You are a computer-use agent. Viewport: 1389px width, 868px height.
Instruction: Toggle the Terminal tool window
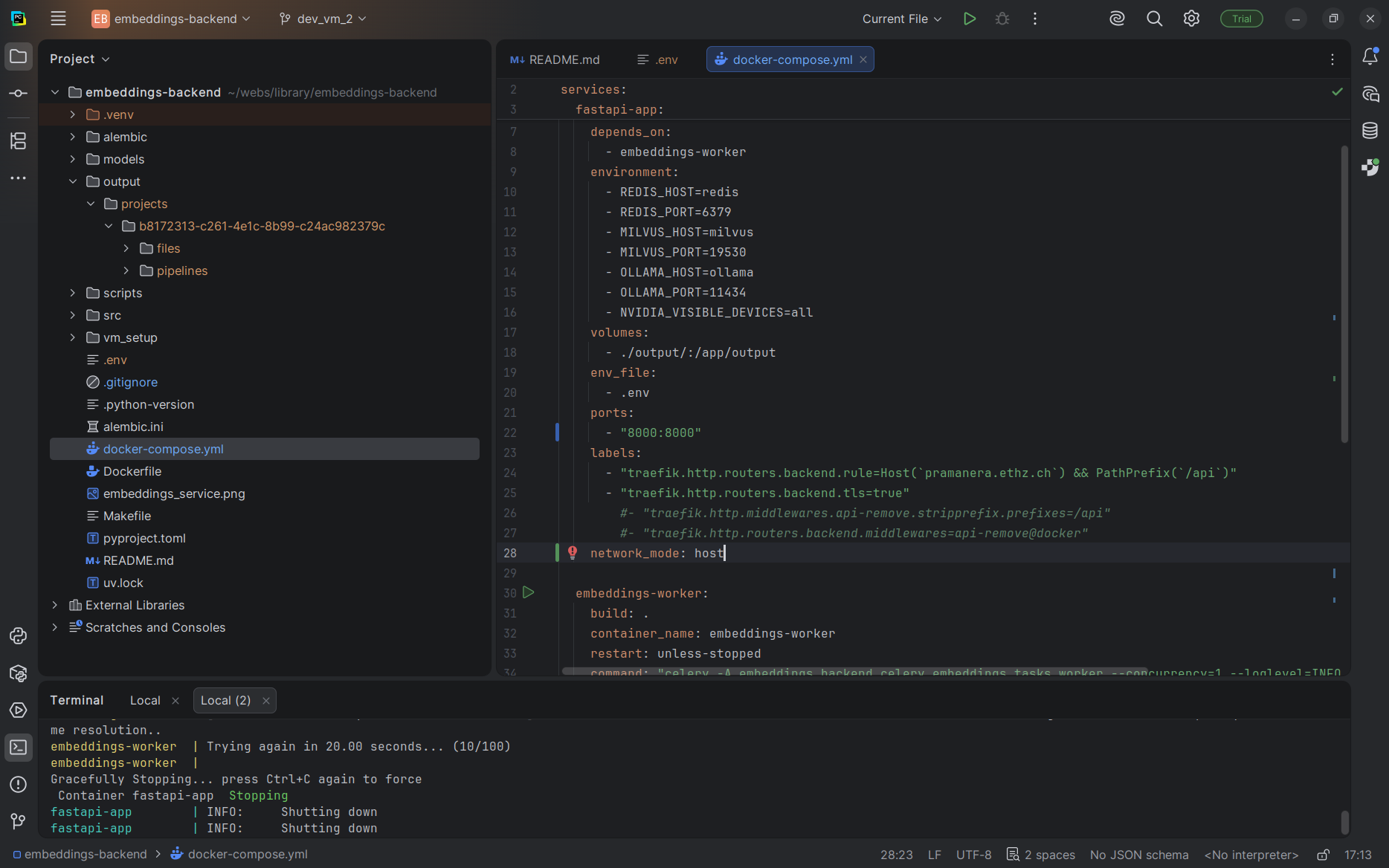tap(19, 748)
